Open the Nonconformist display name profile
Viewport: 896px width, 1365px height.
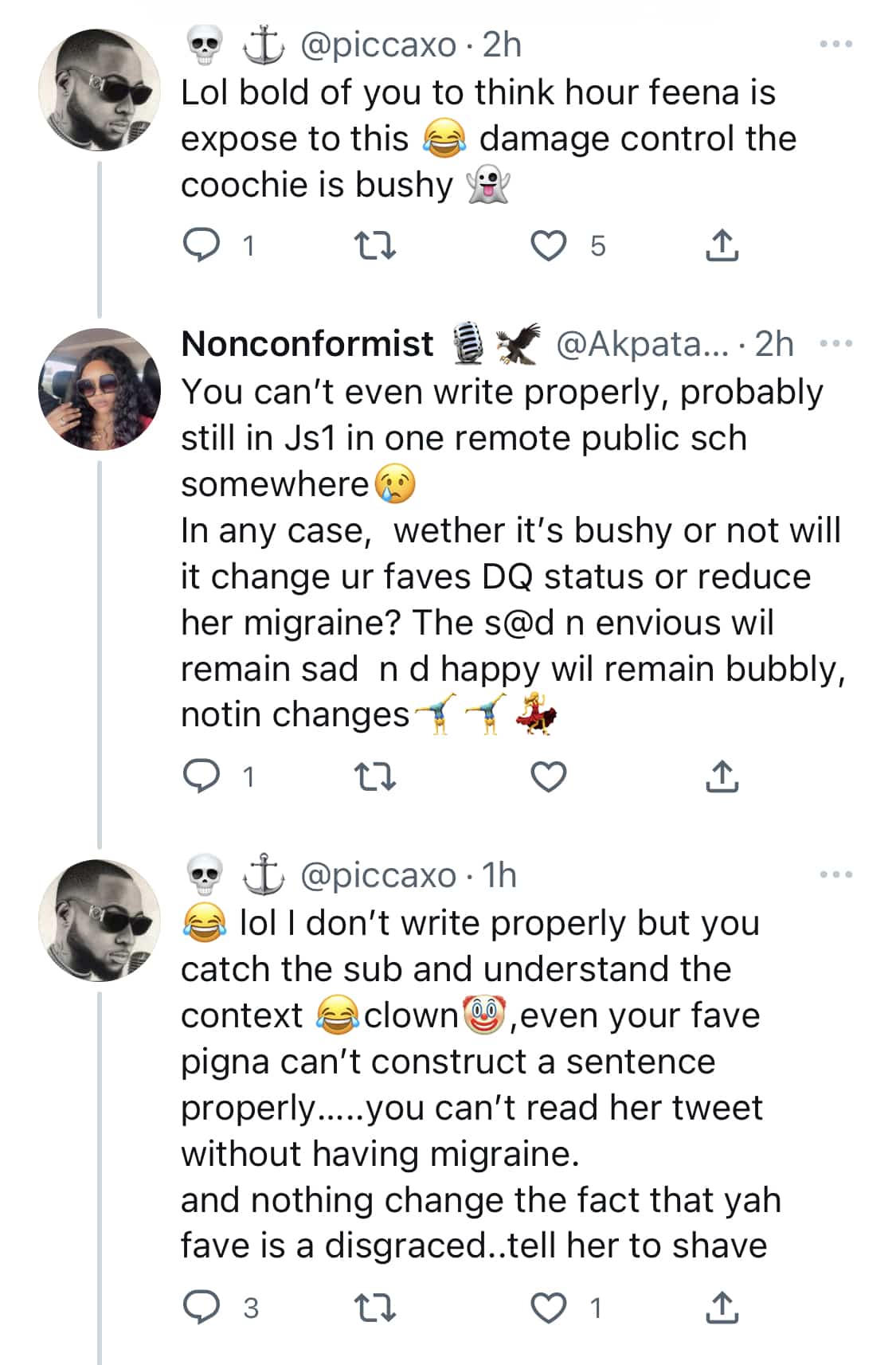point(307,344)
